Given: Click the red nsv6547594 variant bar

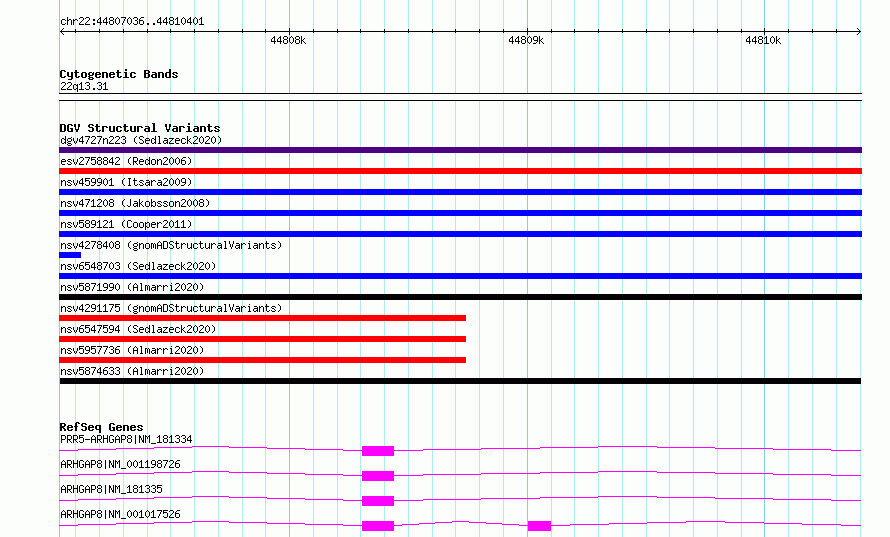Looking at the screenshot, I should pyautogui.click(x=262, y=339).
